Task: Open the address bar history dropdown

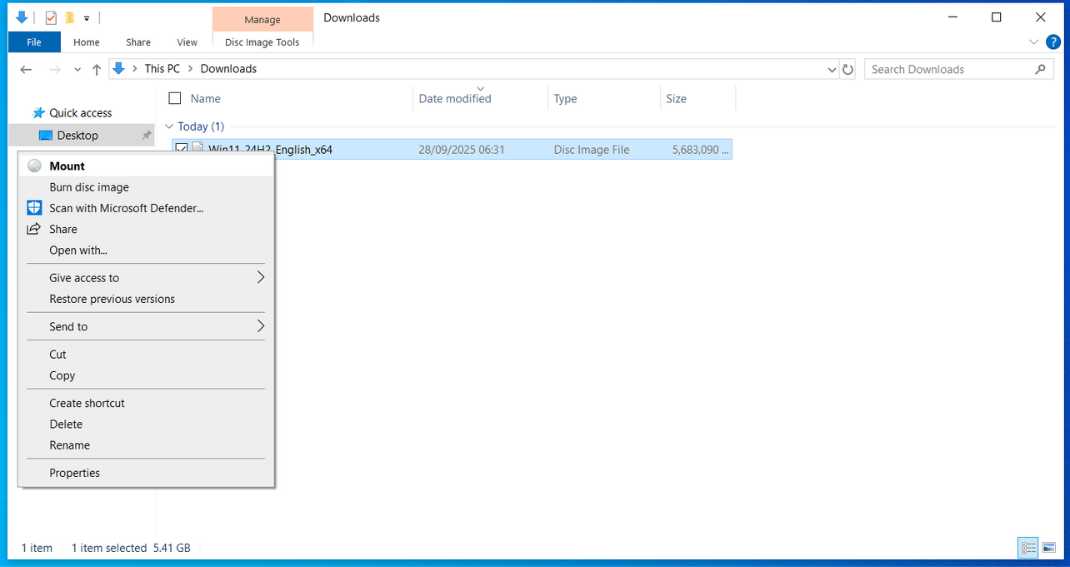Action: click(832, 69)
